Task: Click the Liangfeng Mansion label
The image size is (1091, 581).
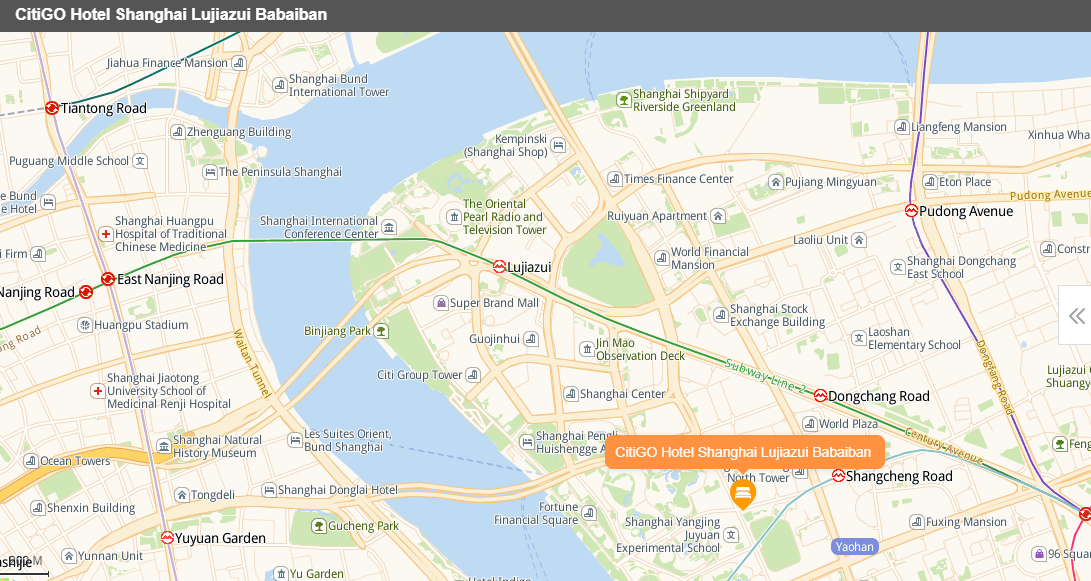Action: point(959,127)
